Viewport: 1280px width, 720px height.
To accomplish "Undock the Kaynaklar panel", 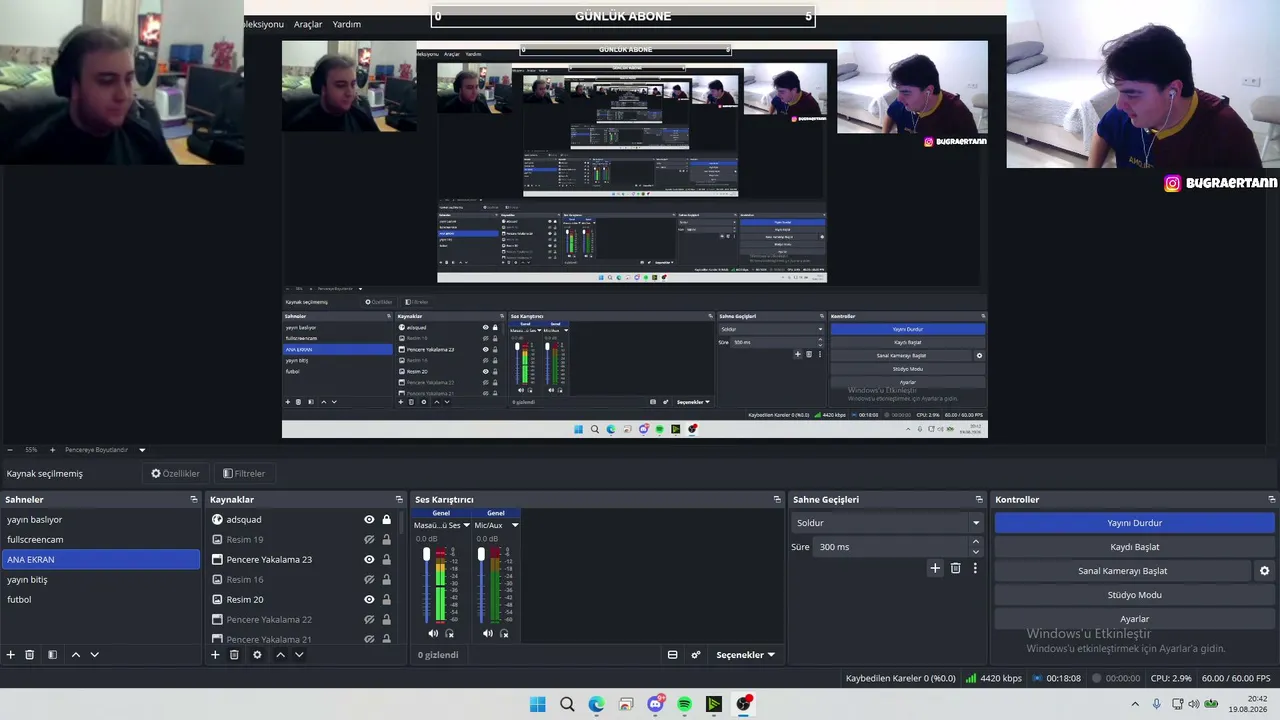I will (x=399, y=499).
